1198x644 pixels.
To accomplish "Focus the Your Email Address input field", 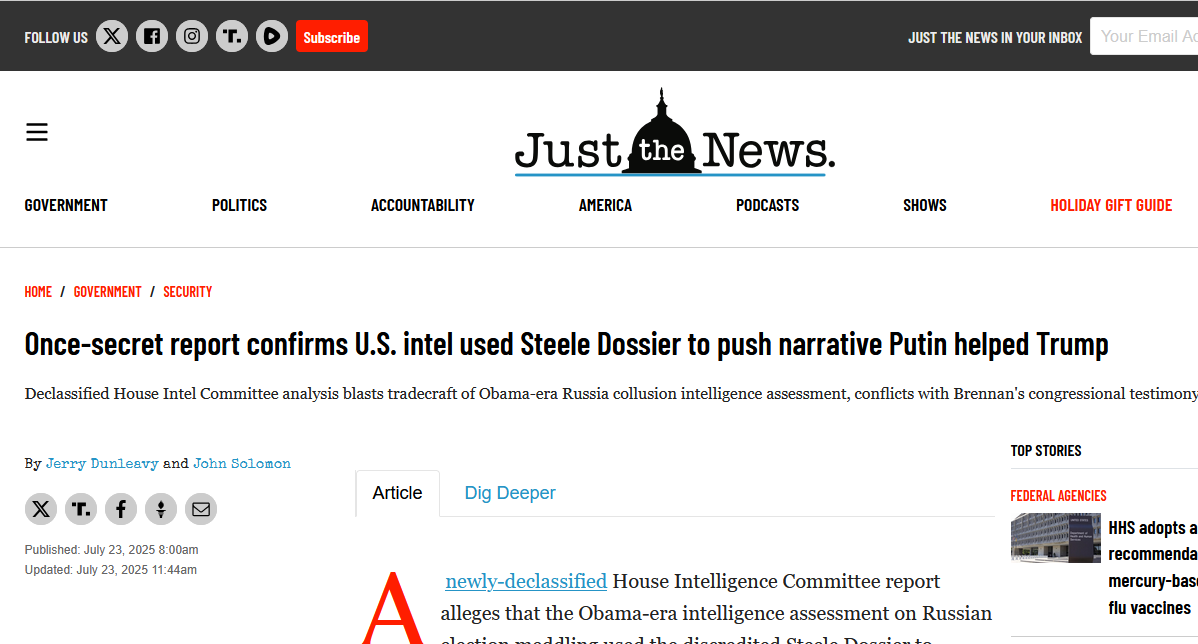I will [1144, 36].
